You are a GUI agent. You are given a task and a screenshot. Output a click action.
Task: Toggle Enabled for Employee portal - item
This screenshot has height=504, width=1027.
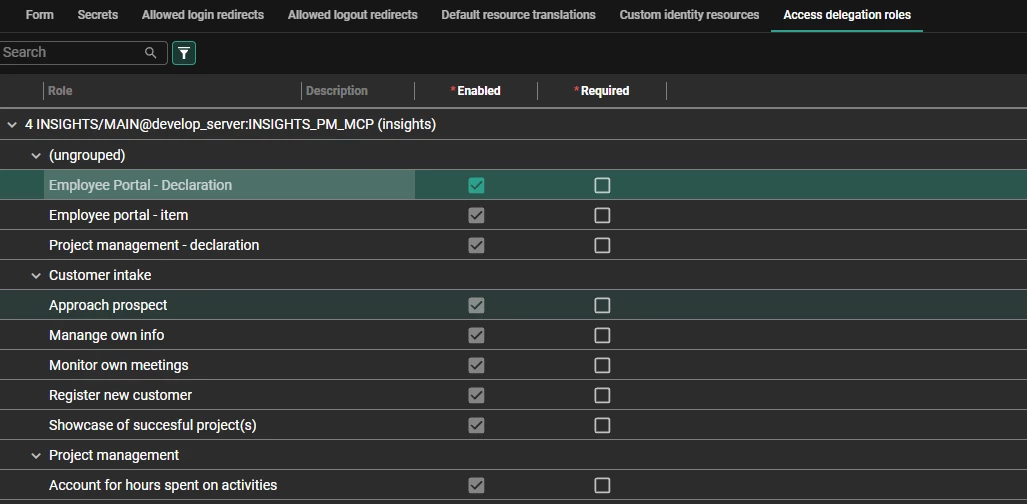[x=476, y=216]
